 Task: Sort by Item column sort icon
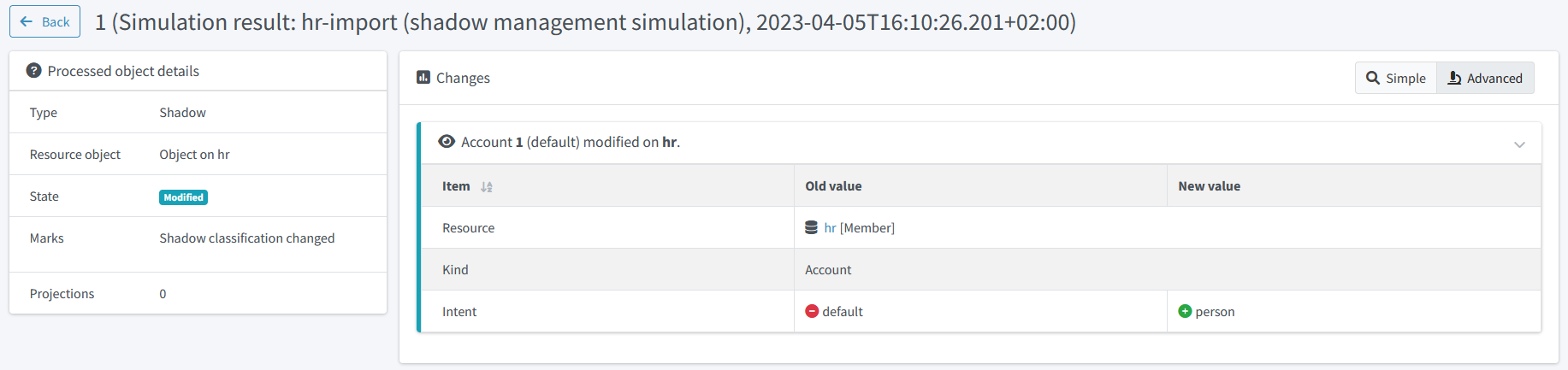pyautogui.click(x=487, y=186)
